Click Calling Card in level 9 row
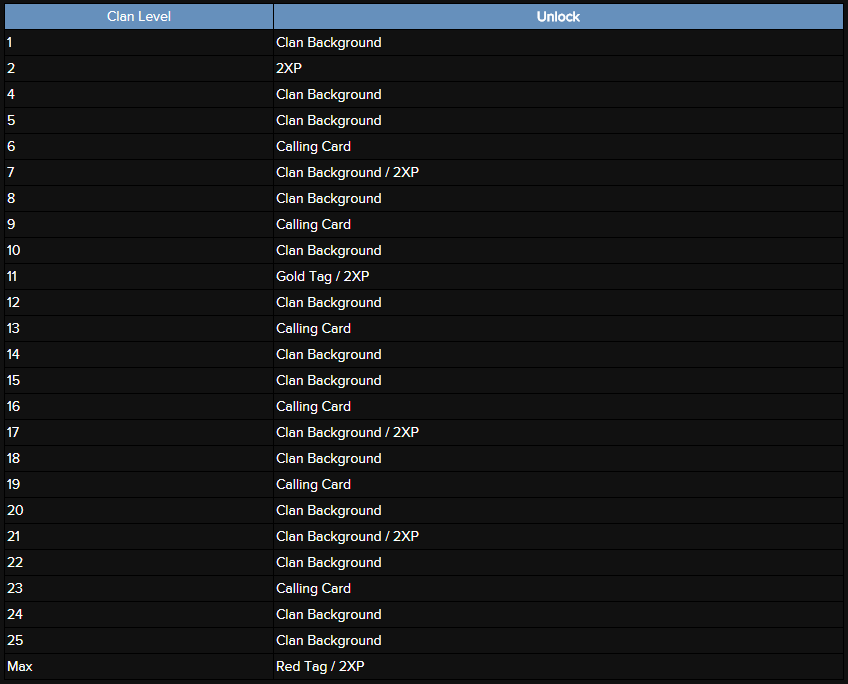This screenshot has width=848, height=684. point(558,224)
